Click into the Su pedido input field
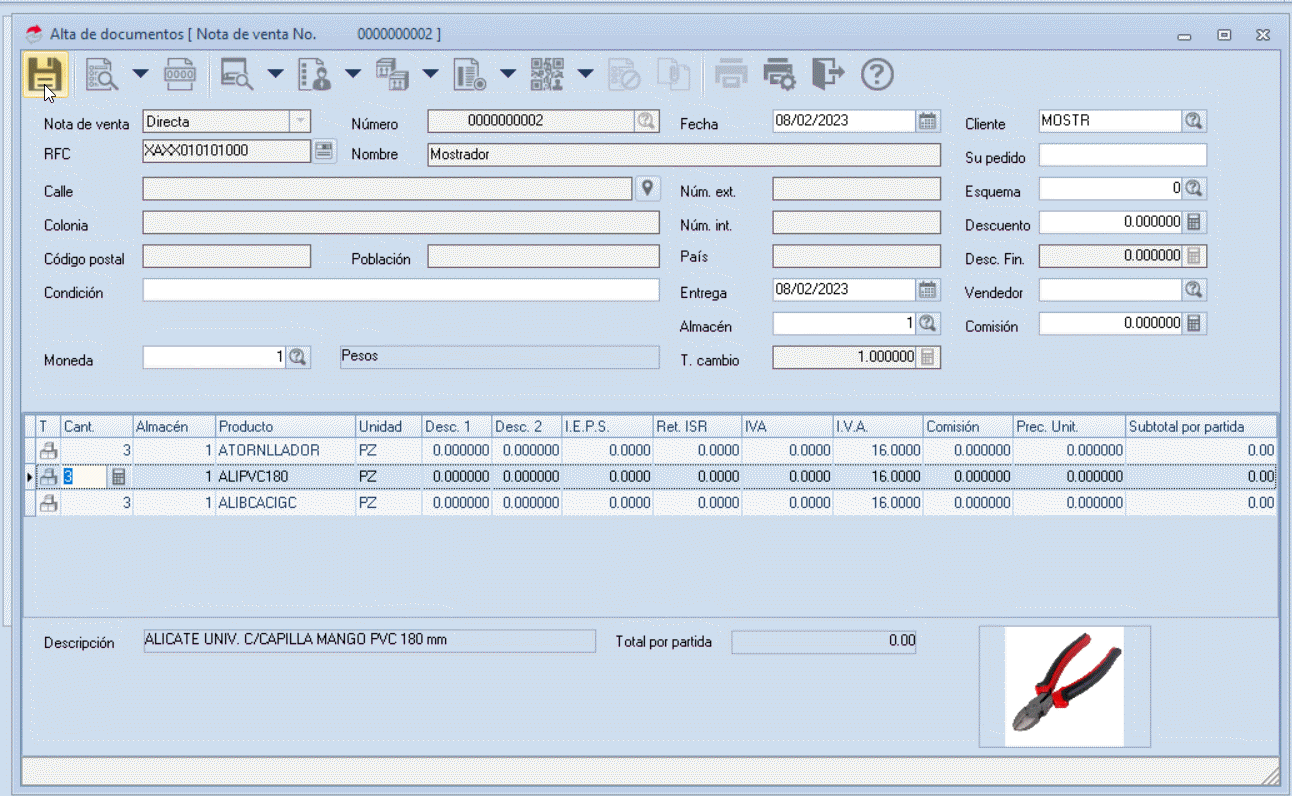 tap(1123, 156)
